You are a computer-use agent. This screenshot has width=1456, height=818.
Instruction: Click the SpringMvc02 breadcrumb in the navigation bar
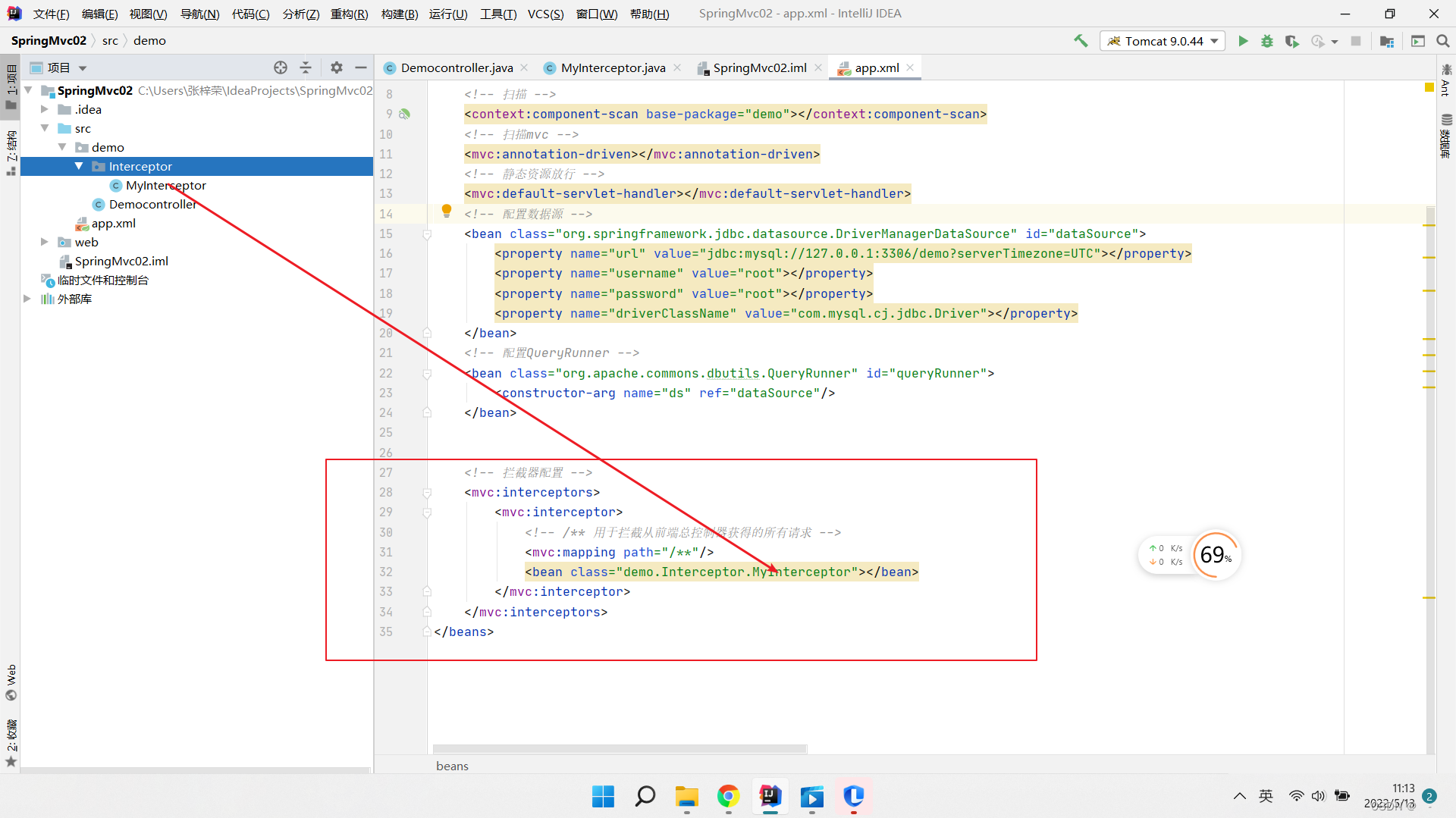click(x=49, y=41)
